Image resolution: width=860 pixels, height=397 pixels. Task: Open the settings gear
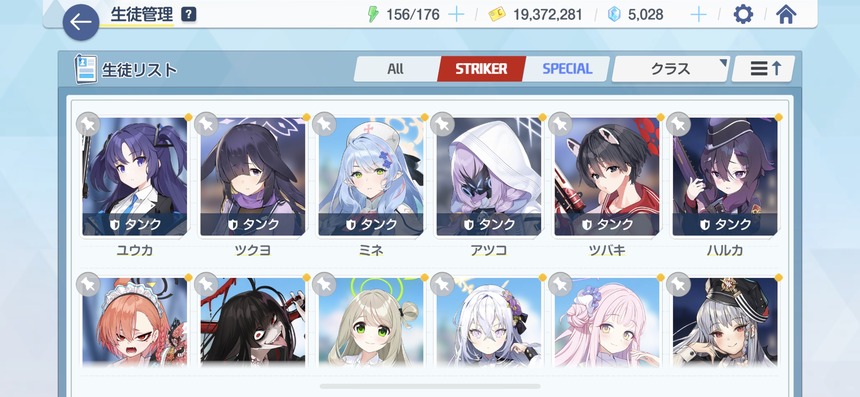tap(743, 14)
